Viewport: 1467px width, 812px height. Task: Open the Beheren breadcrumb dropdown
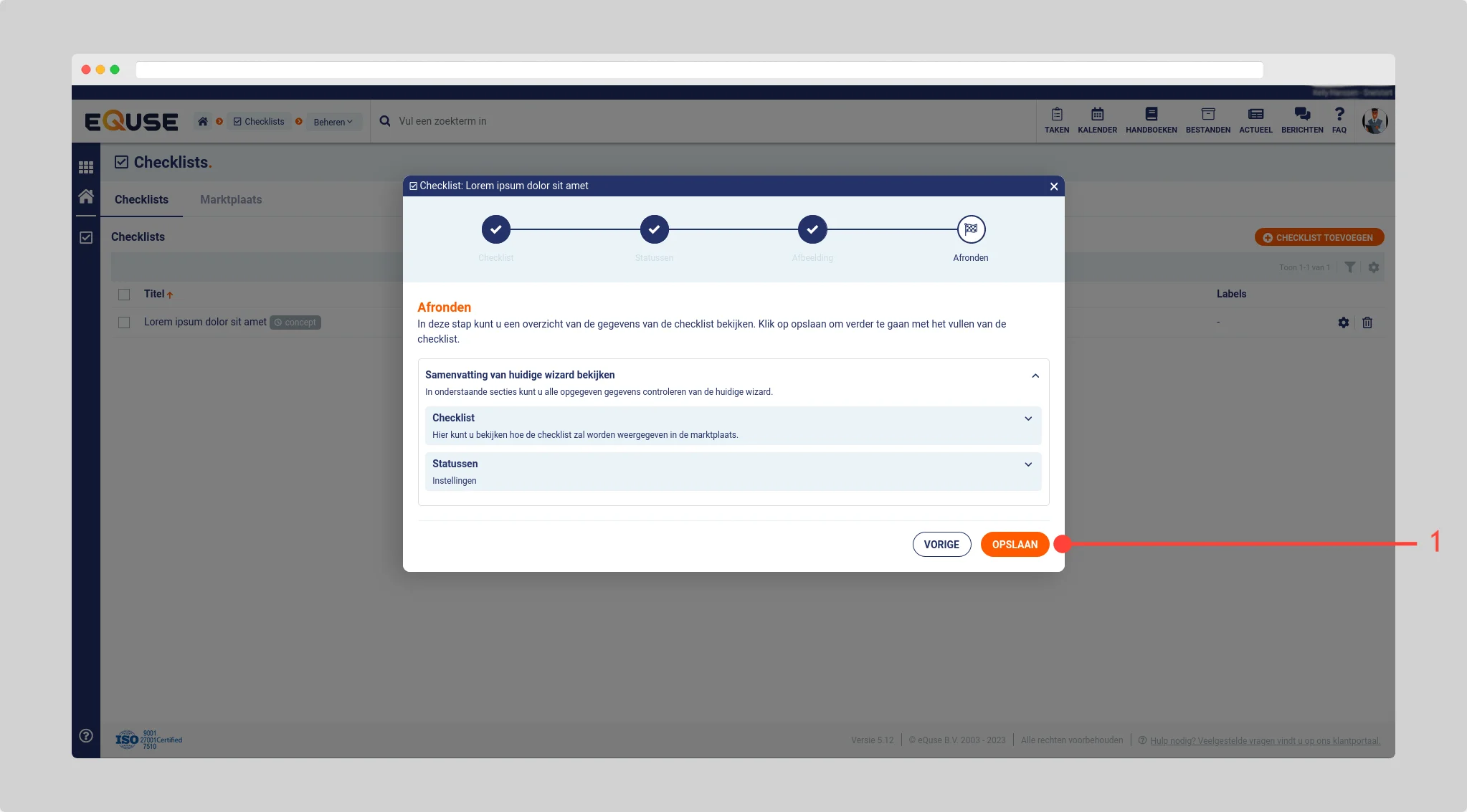point(333,122)
